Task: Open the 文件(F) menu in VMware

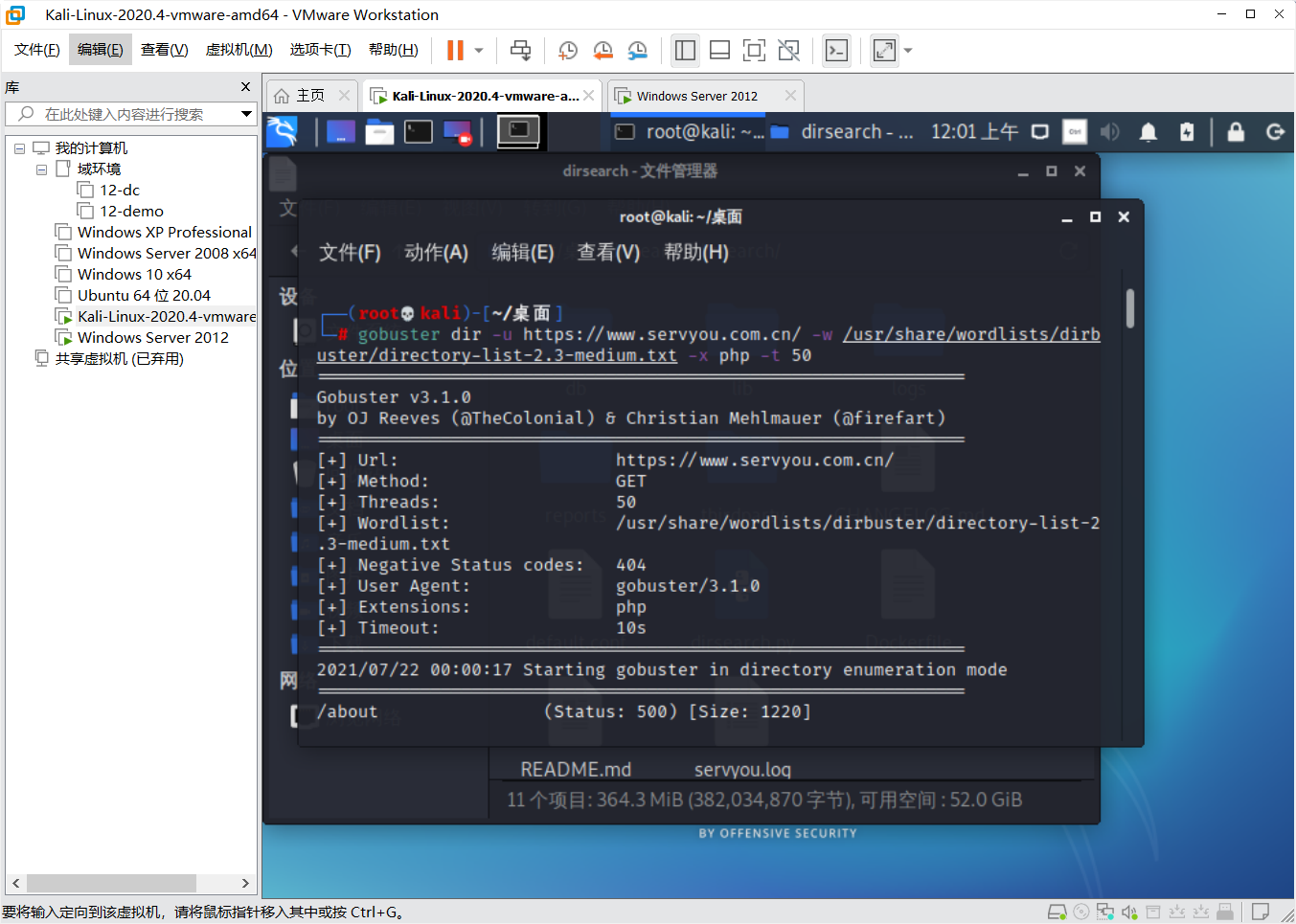Action: coord(36,50)
